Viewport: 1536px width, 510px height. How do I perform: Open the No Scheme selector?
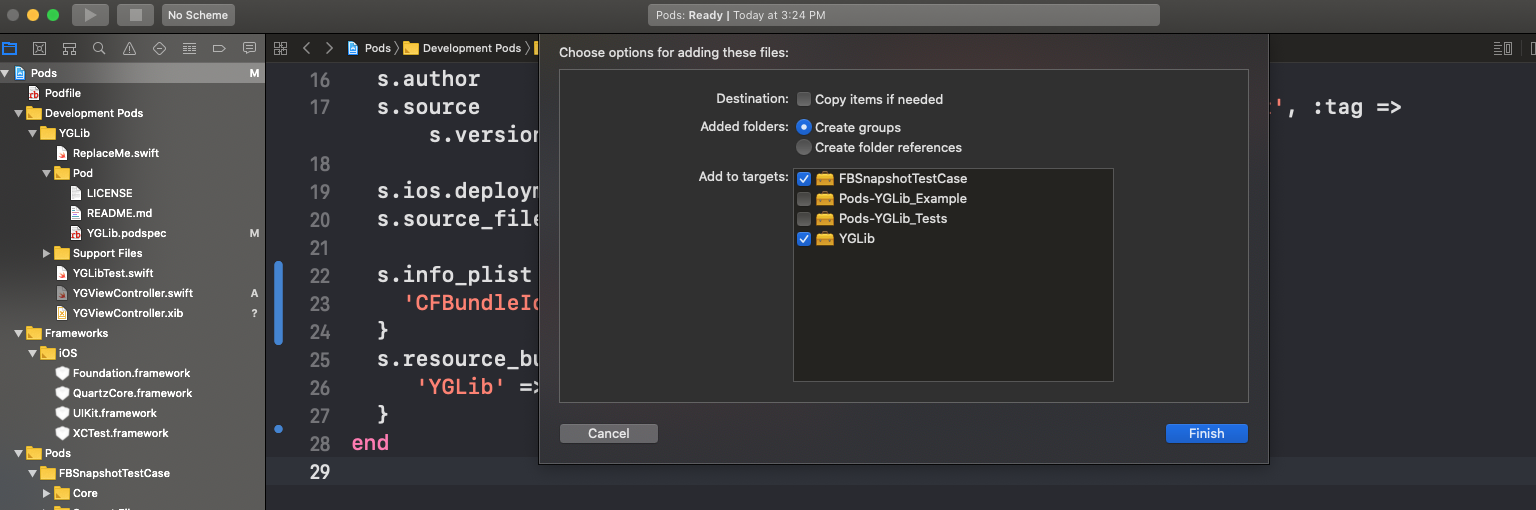[x=198, y=15]
